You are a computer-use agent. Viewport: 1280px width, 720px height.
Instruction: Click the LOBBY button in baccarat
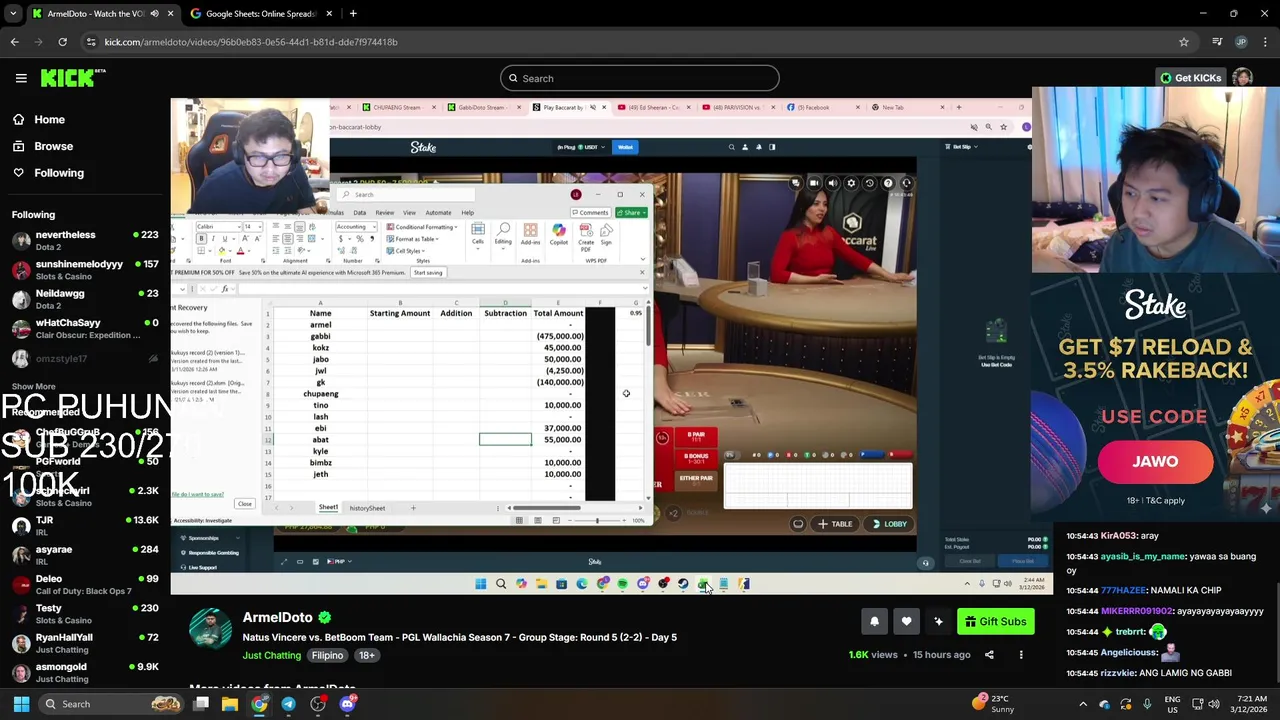889,524
